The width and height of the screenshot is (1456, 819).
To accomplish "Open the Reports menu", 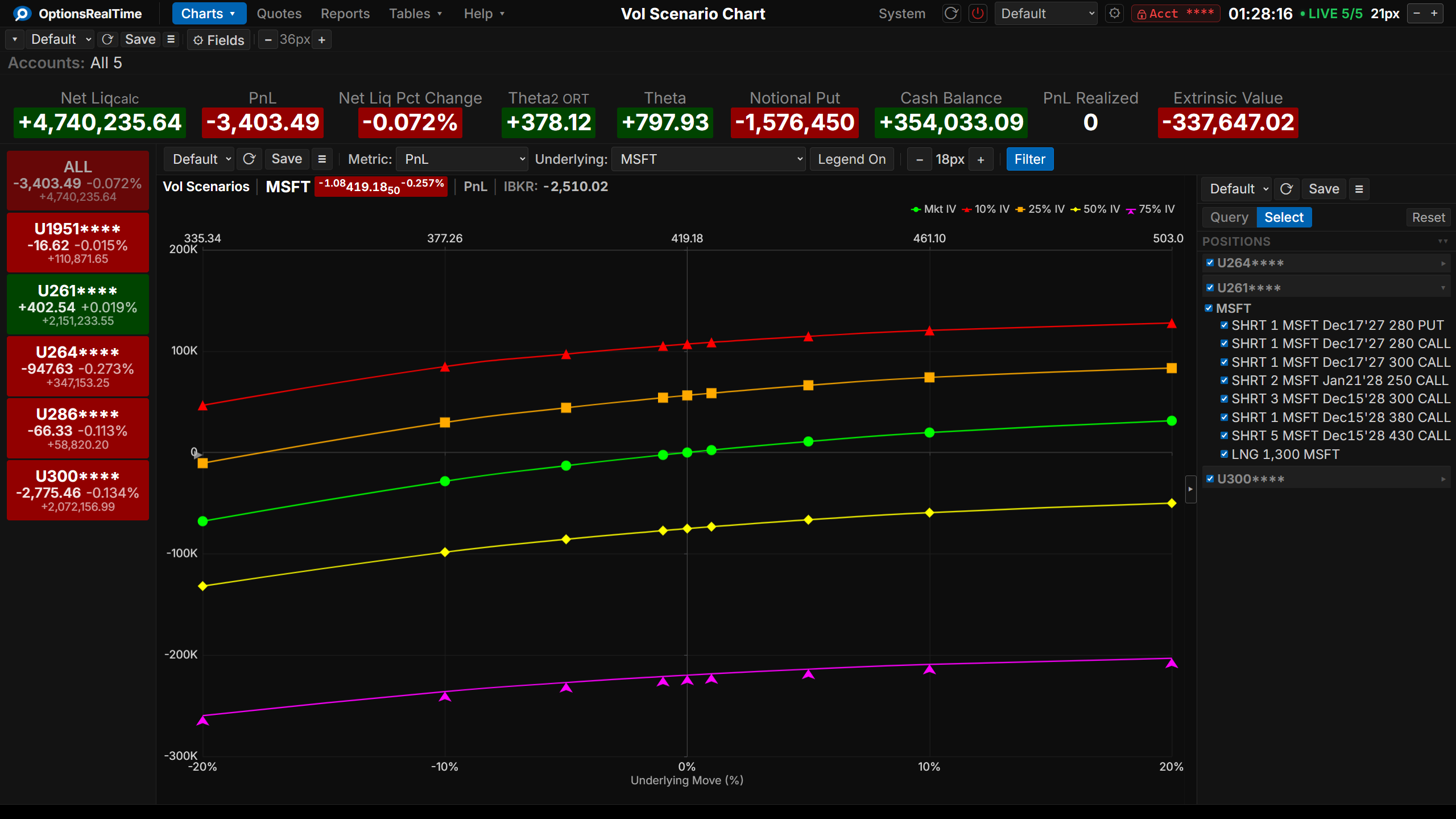I will point(345,14).
